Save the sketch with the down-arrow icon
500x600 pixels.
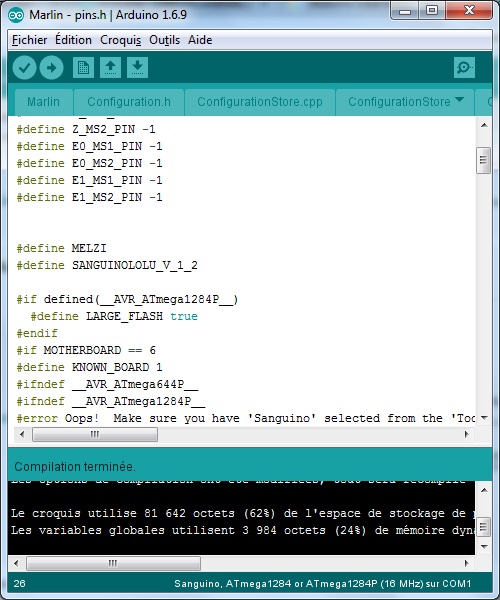click(137, 68)
